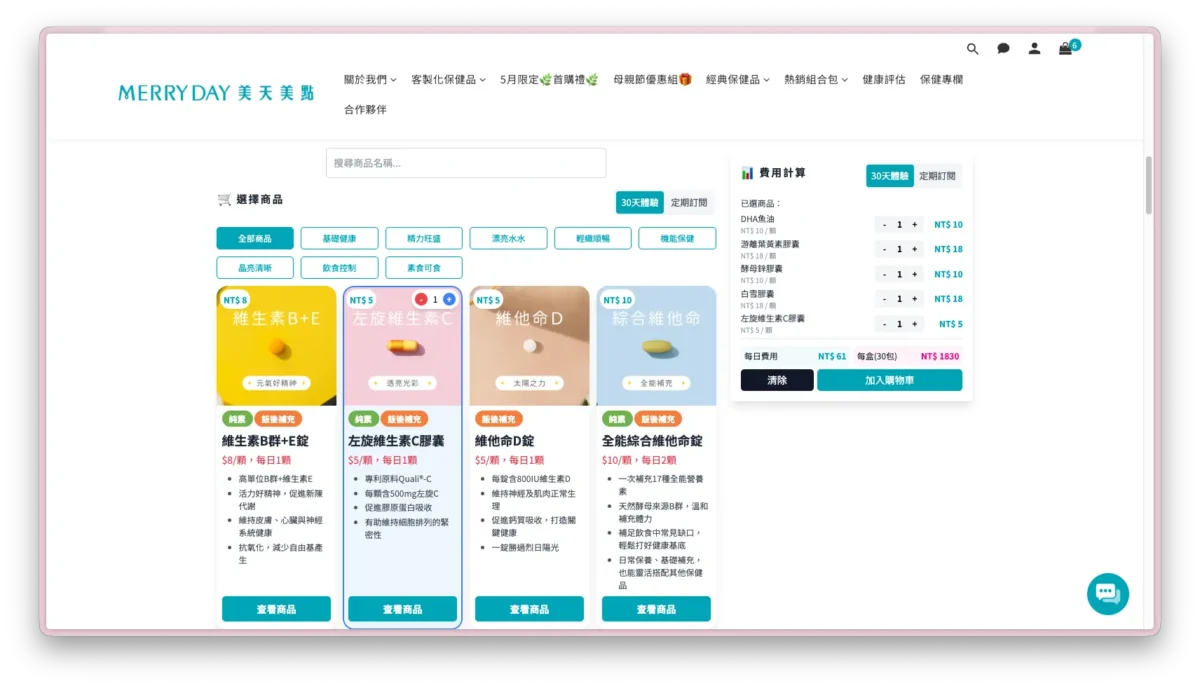Filter by 飲食控制 category
This screenshot has height=688, width=1200.
(339, 267)
